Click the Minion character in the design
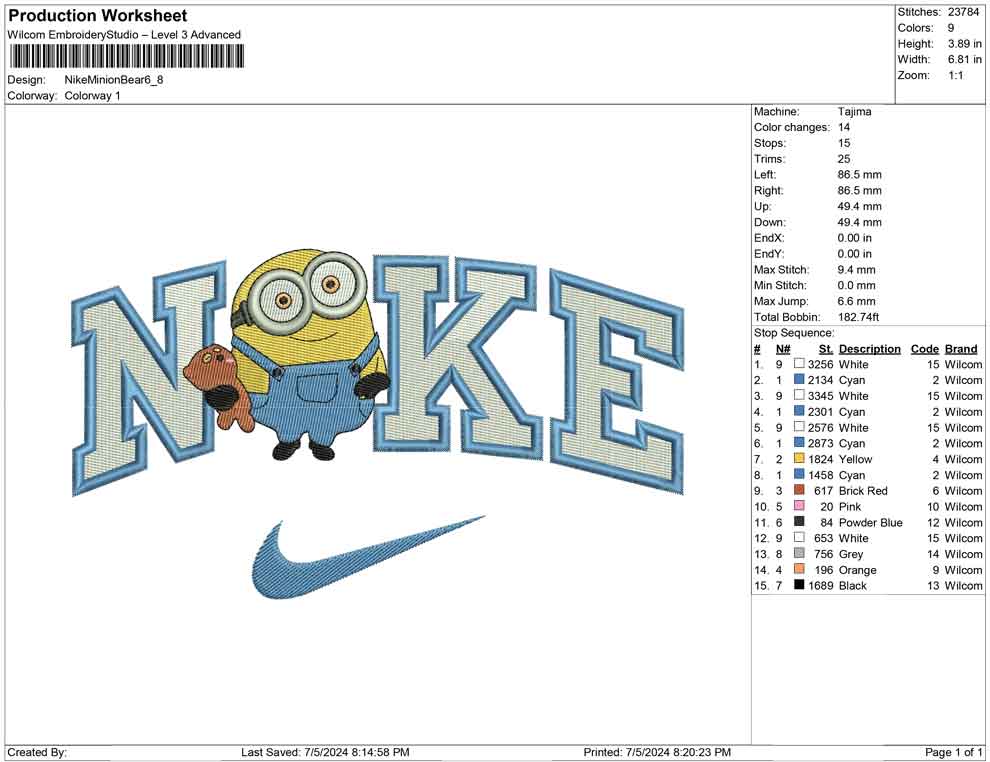The image size is (990, 762). tap(309, 354)
